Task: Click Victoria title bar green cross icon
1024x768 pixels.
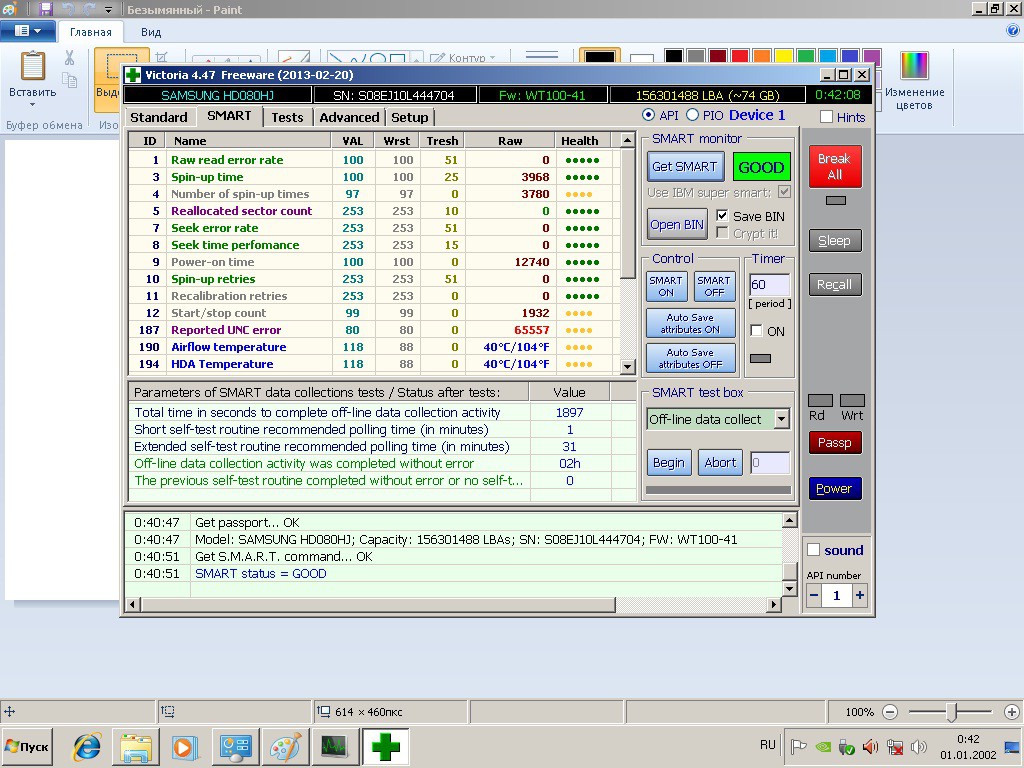Action: tap(133, 74)
